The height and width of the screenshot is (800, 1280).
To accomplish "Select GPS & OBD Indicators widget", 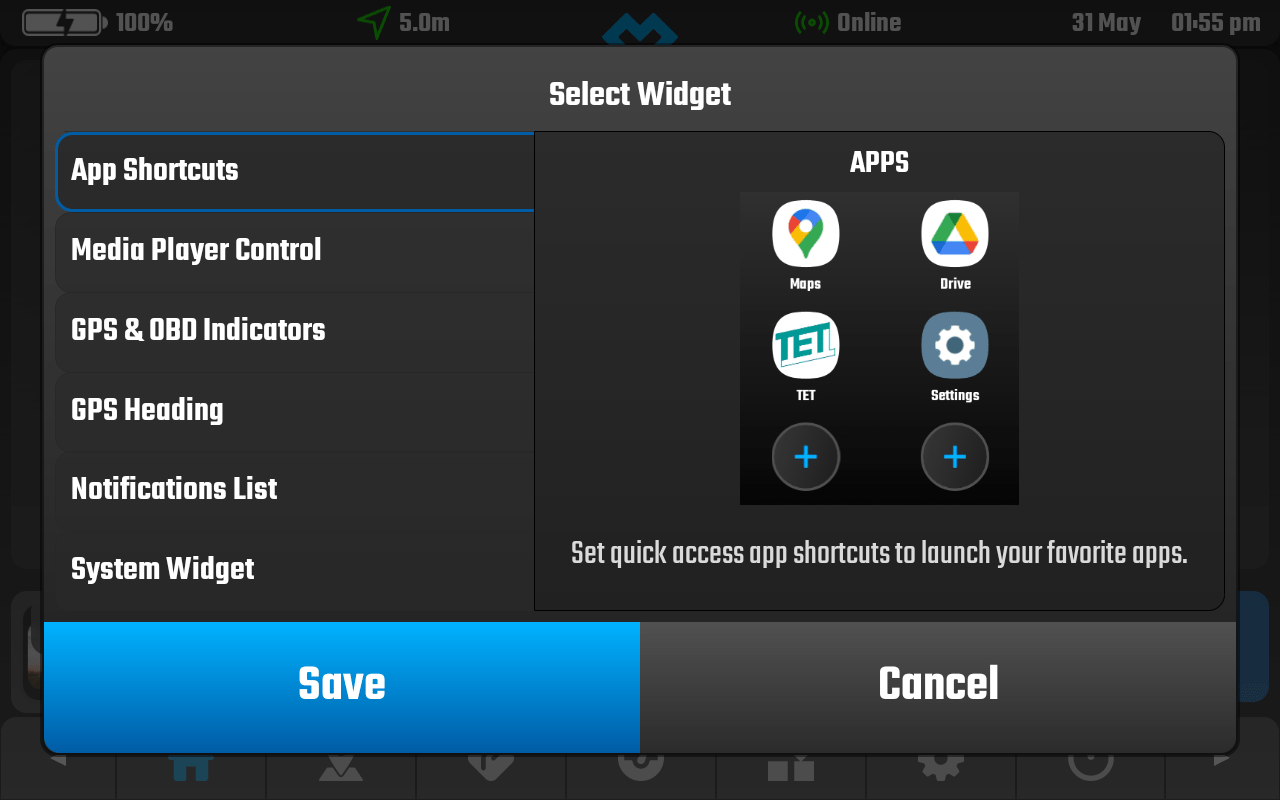I will pos(295,330).
